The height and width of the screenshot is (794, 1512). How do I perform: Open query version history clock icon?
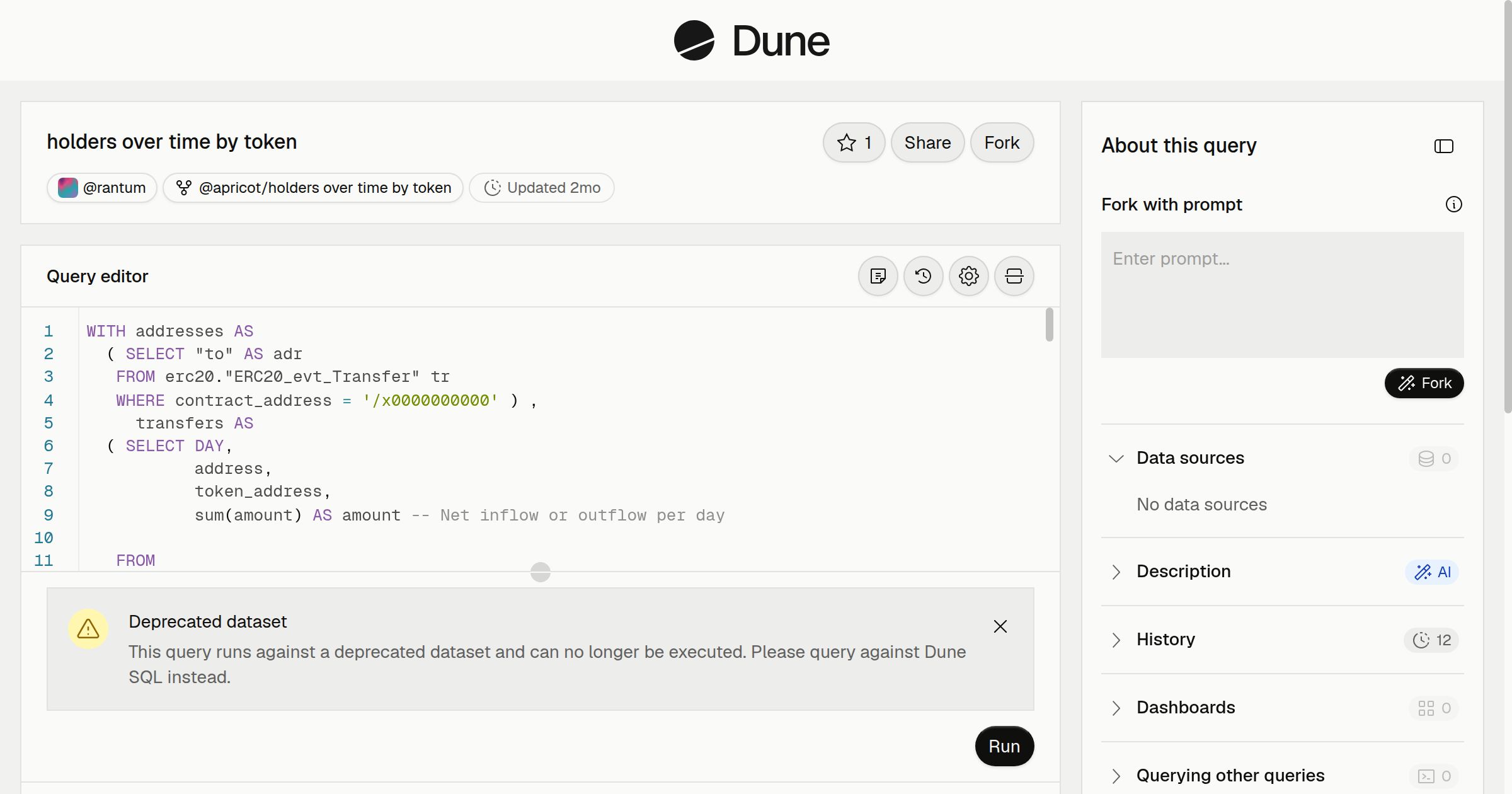[924, 276]
